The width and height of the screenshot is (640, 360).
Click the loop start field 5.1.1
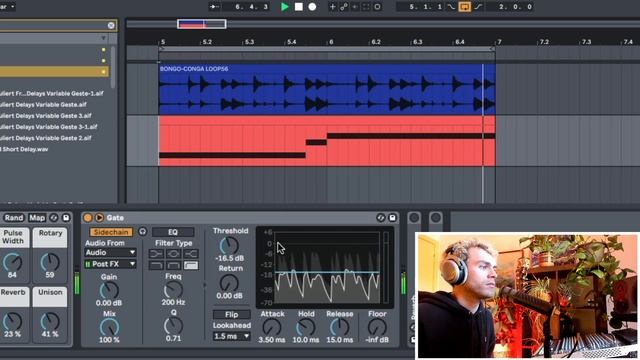[426, 7]
